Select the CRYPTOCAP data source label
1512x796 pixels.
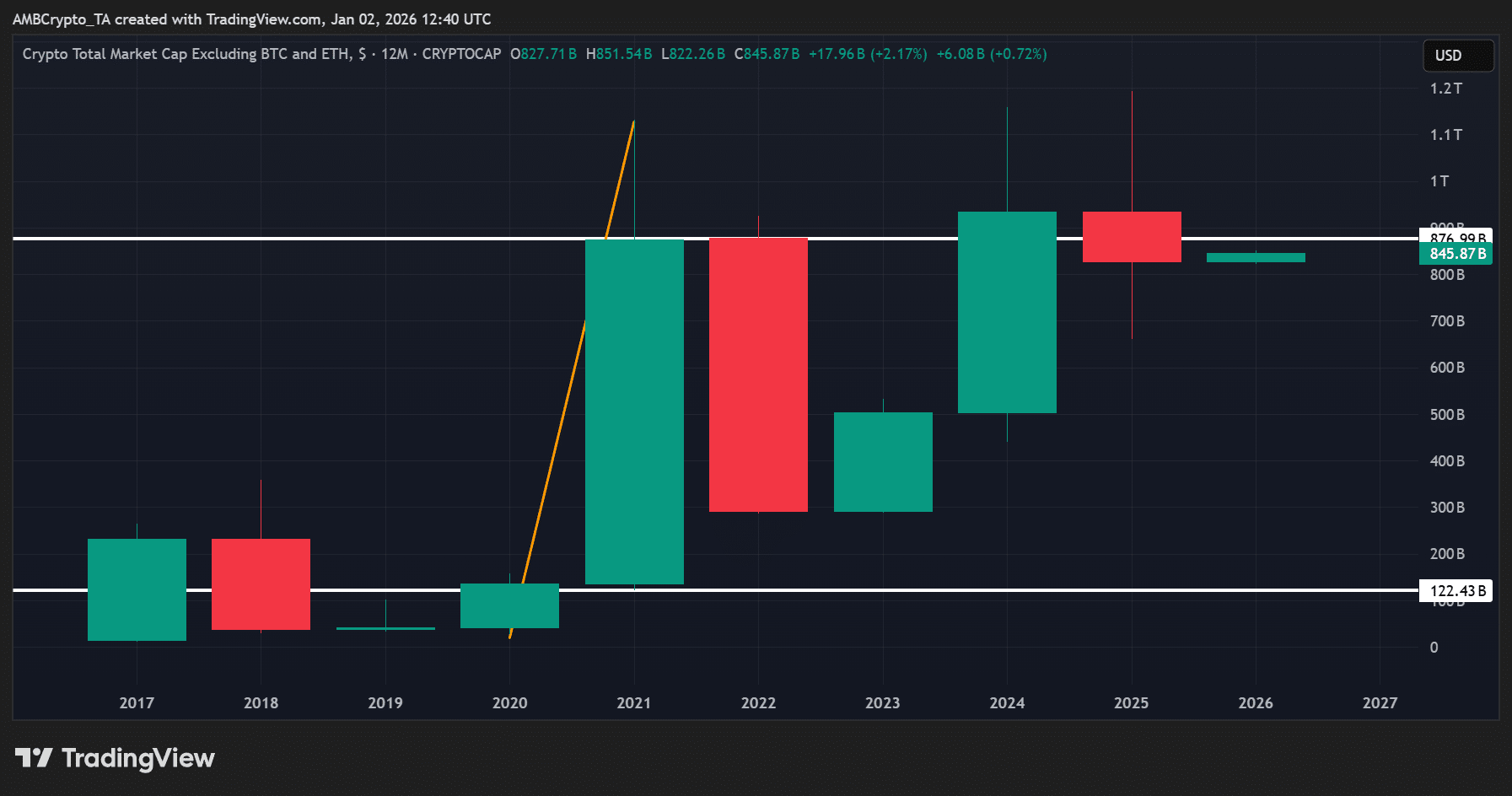pyautogui.click(x=460, y=53)
